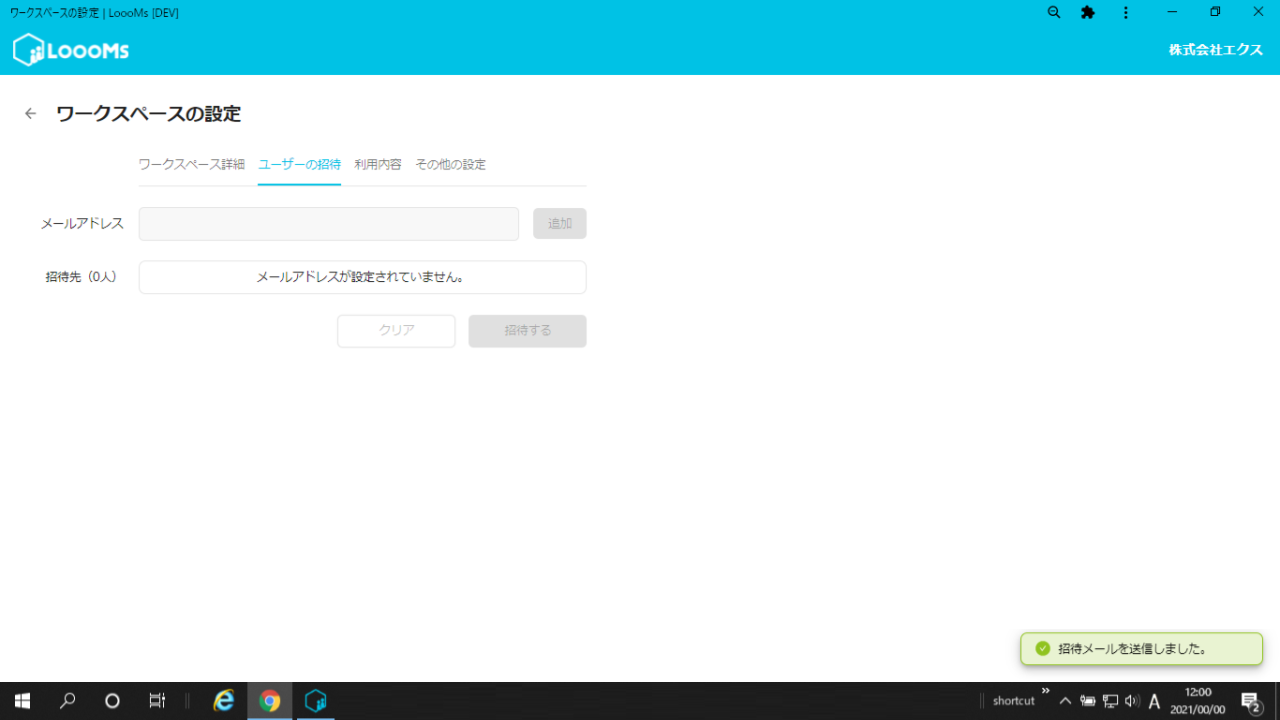Select the ユーザーの招待 tab
This screenshot has width=1280, height=720.
[x=299, y=165]
